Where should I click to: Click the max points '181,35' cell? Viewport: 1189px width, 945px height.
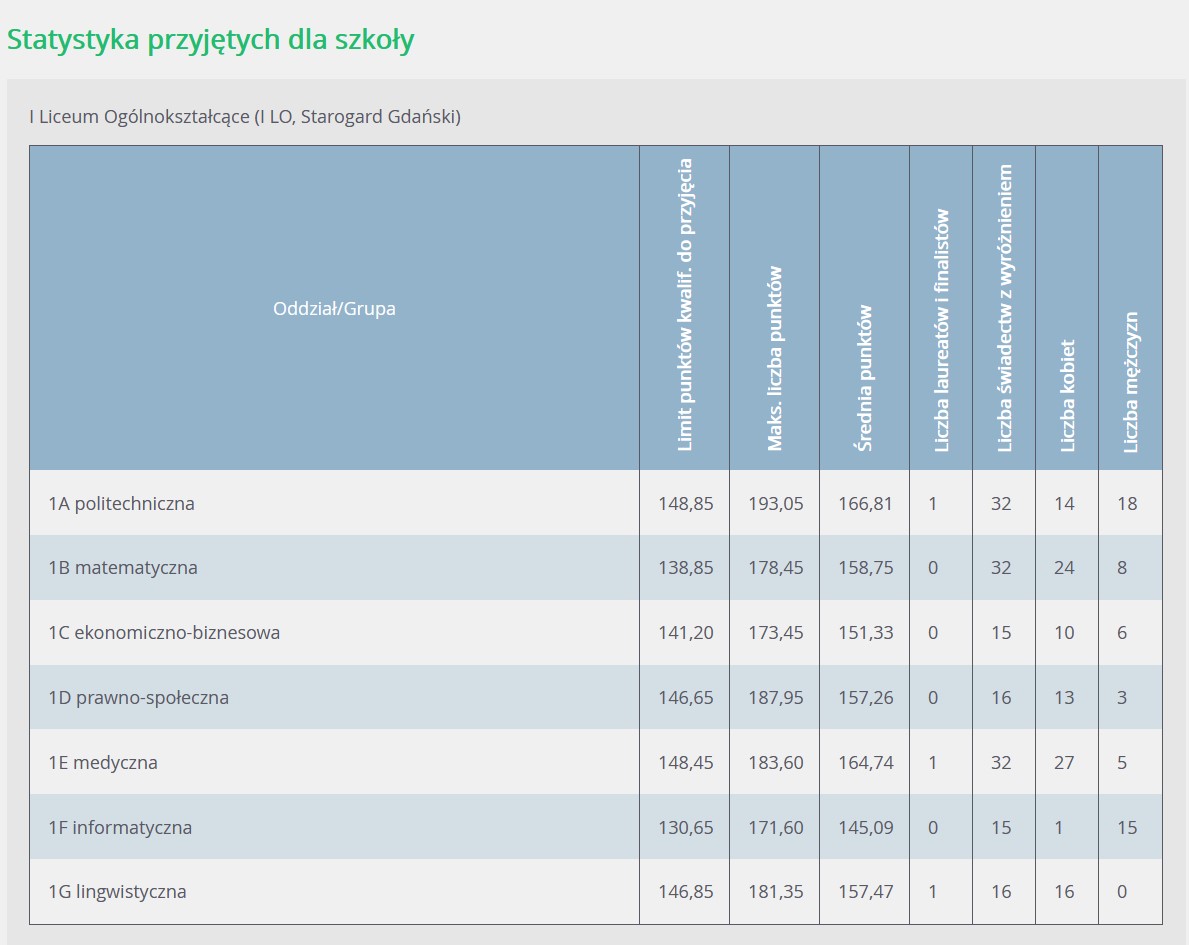coord(776,892)
